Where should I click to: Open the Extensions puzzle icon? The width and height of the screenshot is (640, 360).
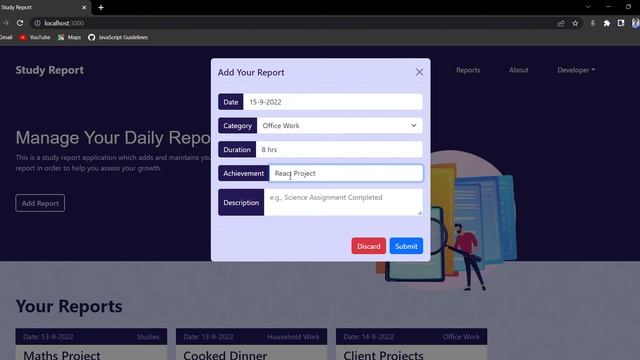pos(607,23)
